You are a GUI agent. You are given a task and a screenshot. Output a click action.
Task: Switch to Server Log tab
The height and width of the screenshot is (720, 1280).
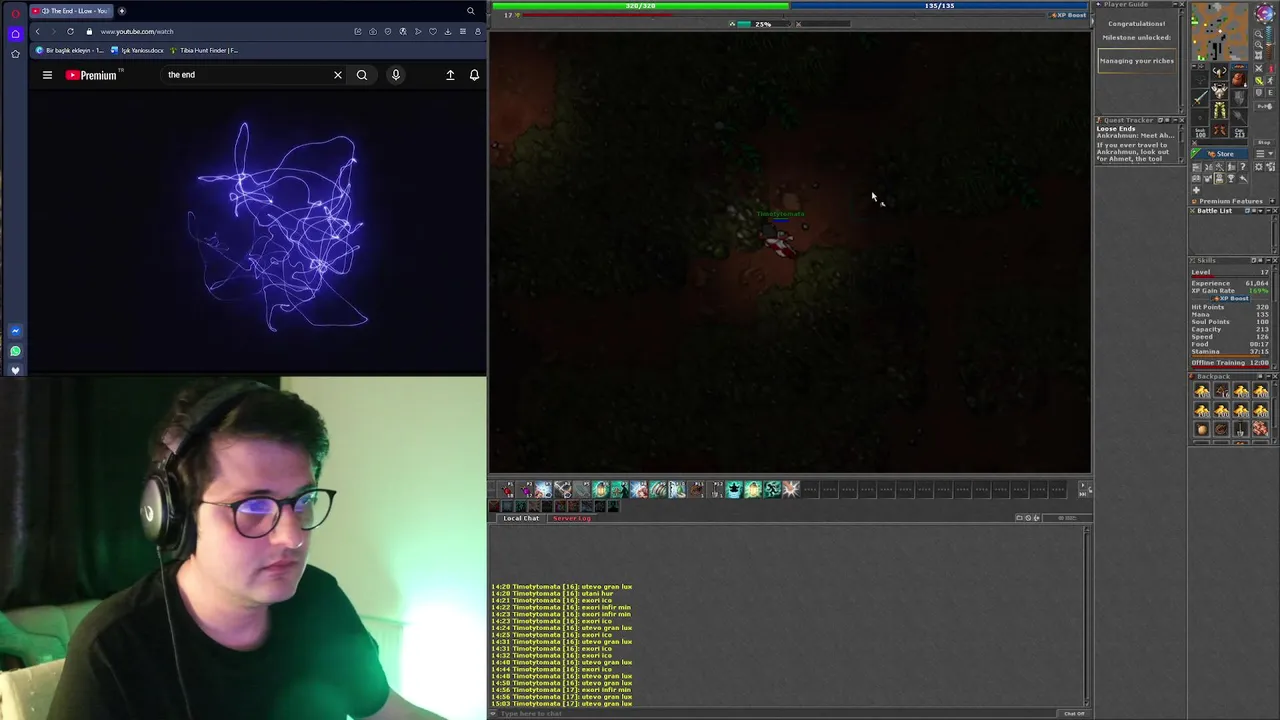click(x=571, y=518)
